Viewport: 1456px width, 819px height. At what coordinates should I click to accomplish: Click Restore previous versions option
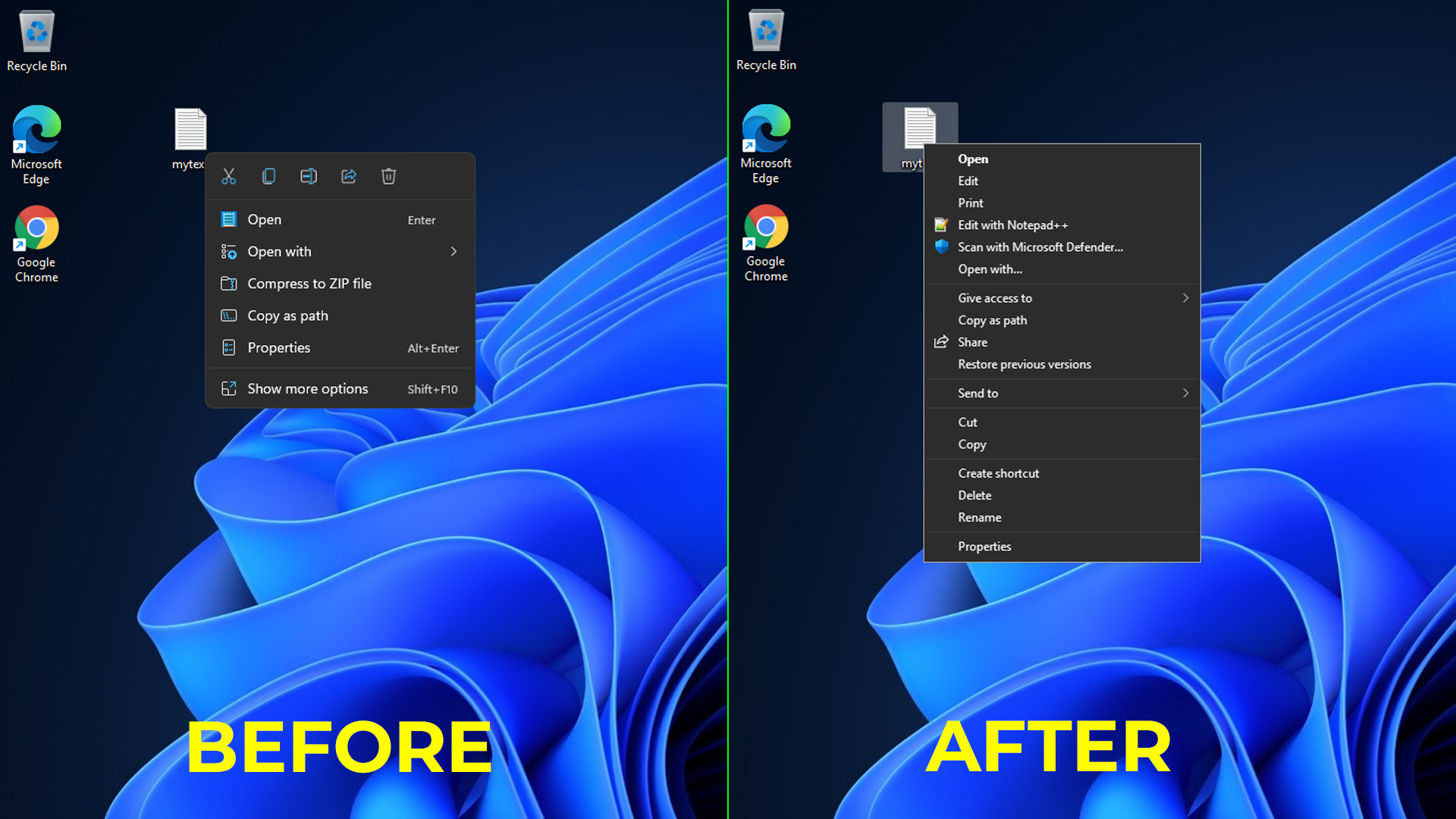tap(1024, 364)
